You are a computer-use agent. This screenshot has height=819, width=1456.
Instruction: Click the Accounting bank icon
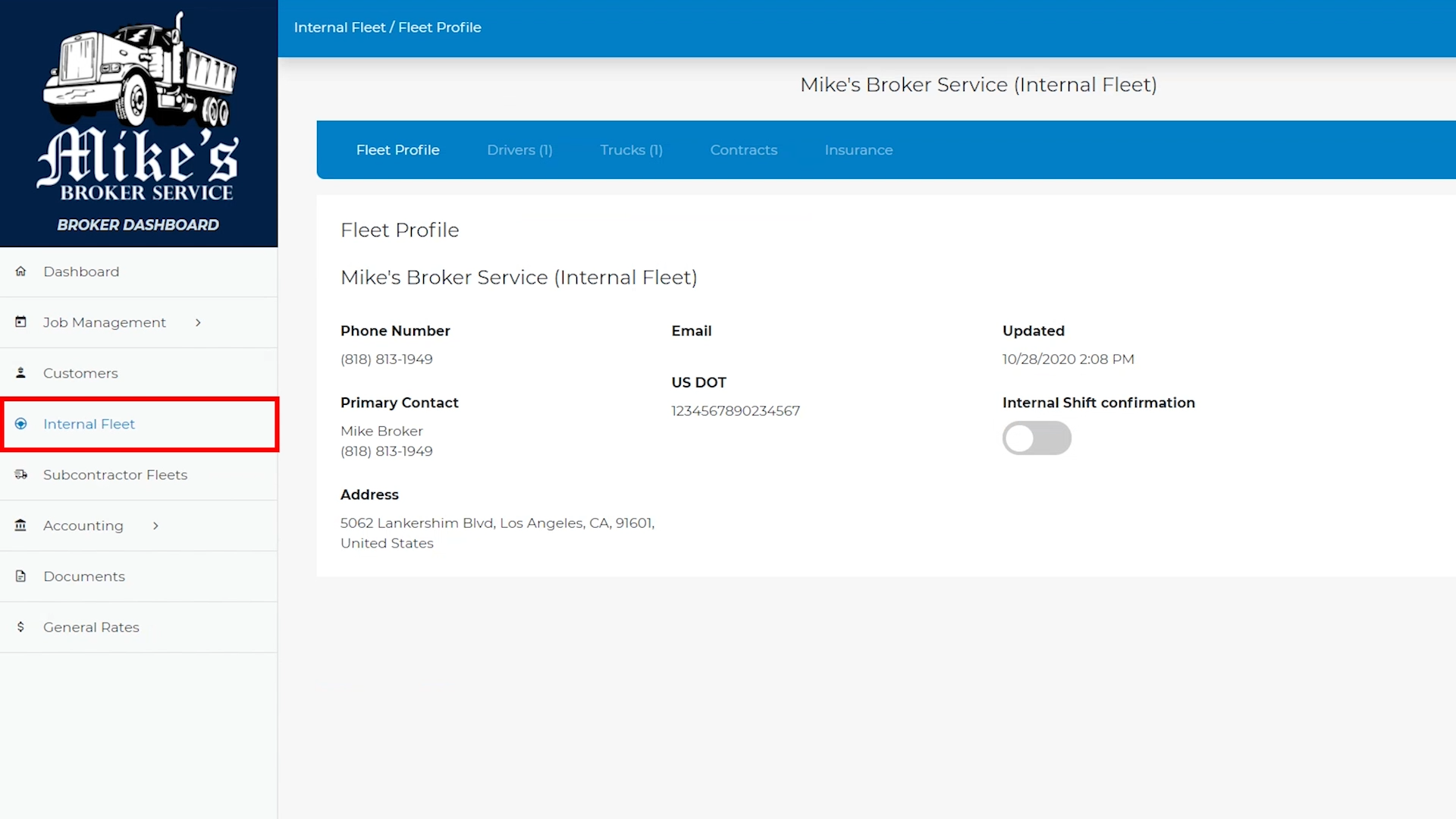click(x=20, y=526)
